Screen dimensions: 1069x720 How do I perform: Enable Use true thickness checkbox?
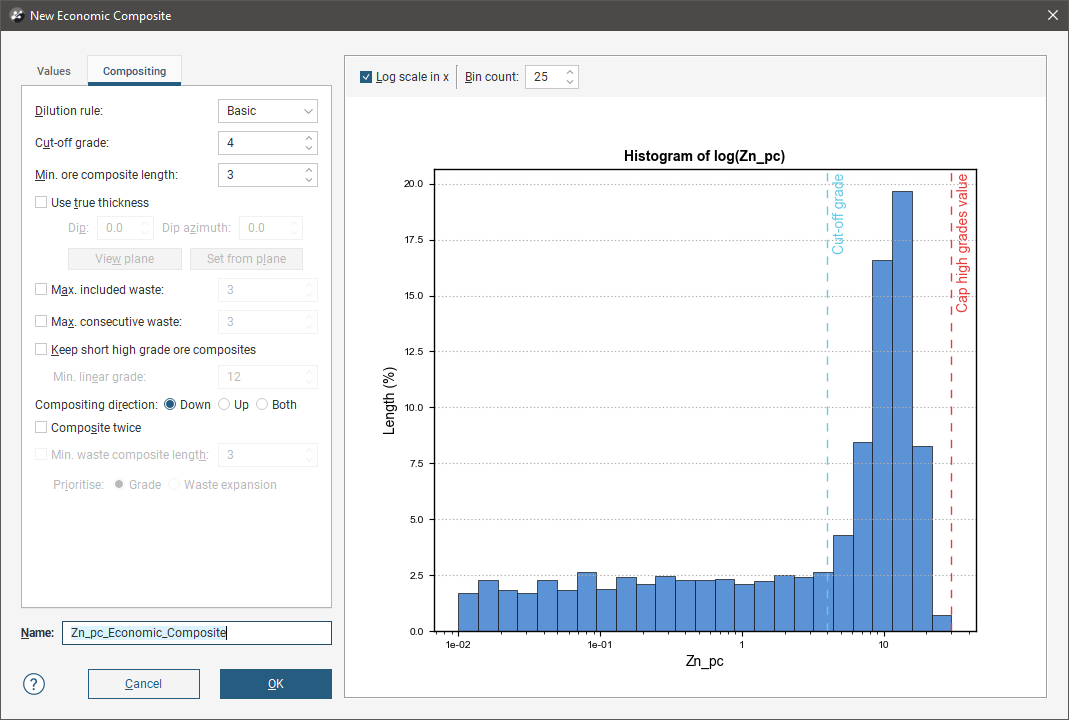coord(41,202)
